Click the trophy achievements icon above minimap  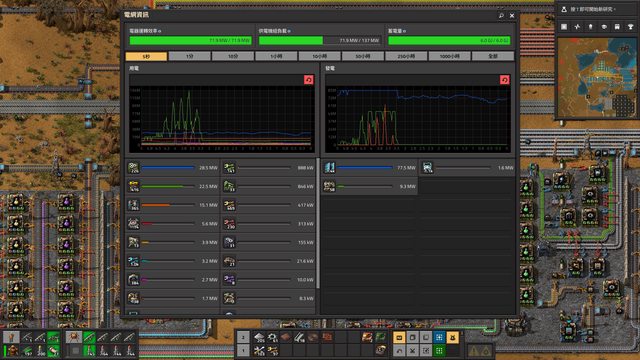[x=631, y=27]
